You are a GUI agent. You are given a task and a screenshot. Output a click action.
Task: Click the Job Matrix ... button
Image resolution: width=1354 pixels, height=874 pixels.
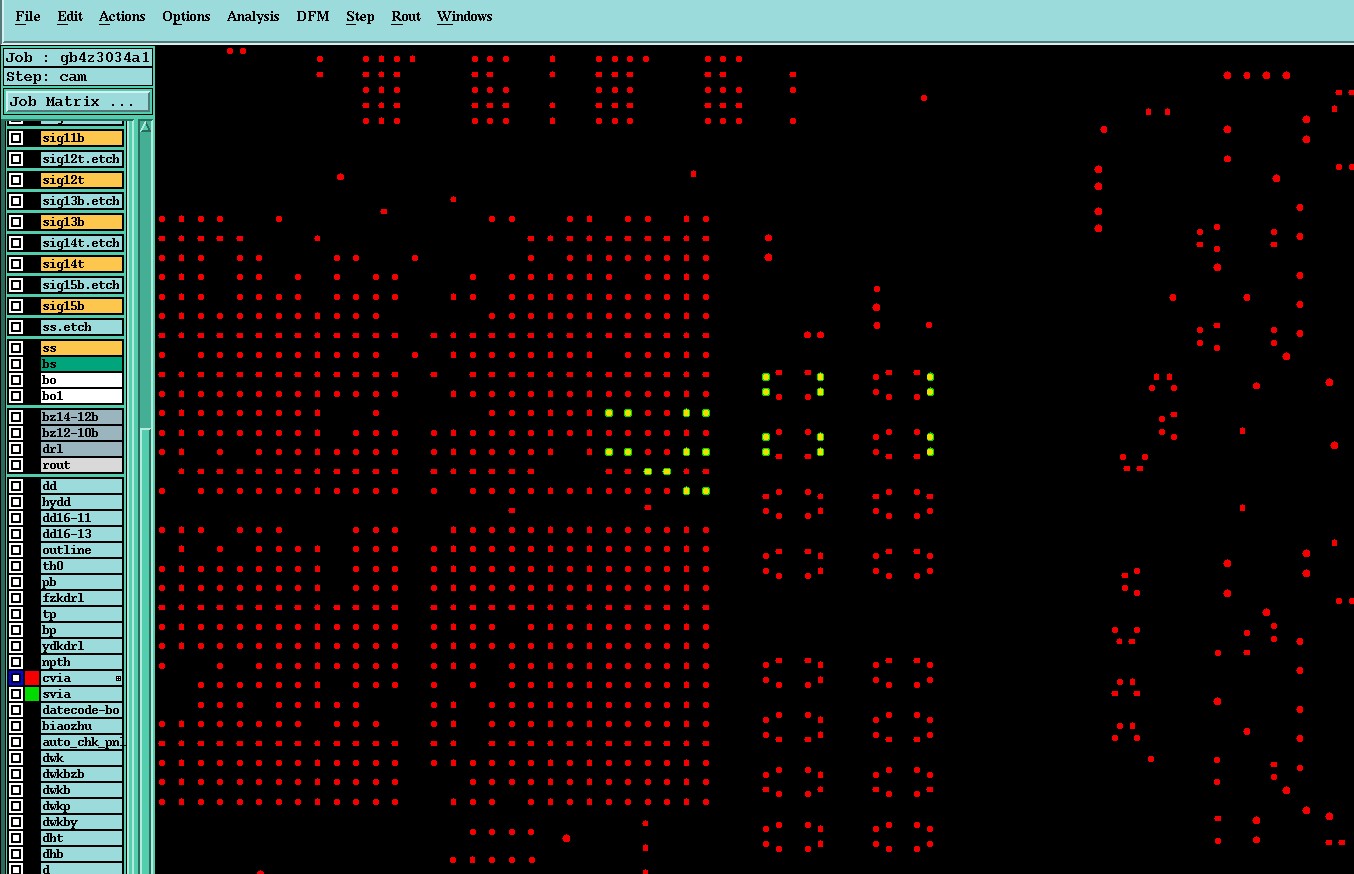tap(78, 102)
